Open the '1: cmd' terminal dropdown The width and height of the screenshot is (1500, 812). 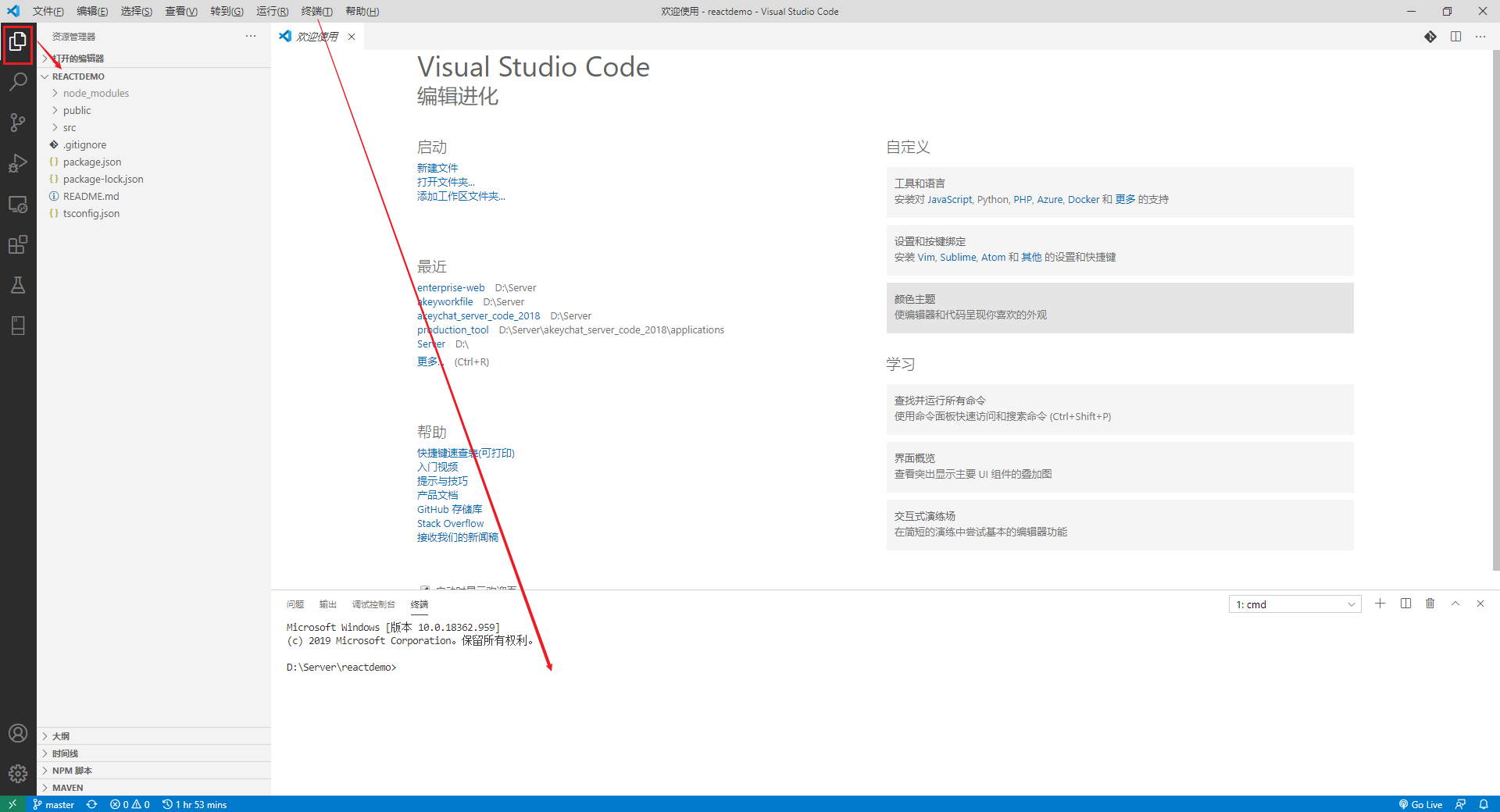point(1295,604)
